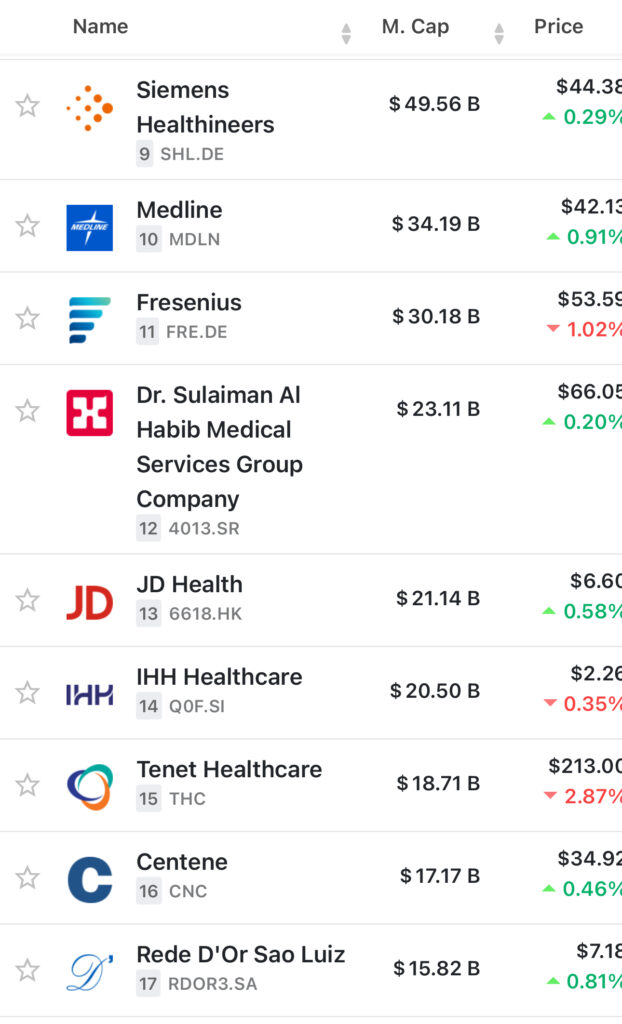Click the JD Health logo
Screen dimensions: 622x1024
click(89, 602)
